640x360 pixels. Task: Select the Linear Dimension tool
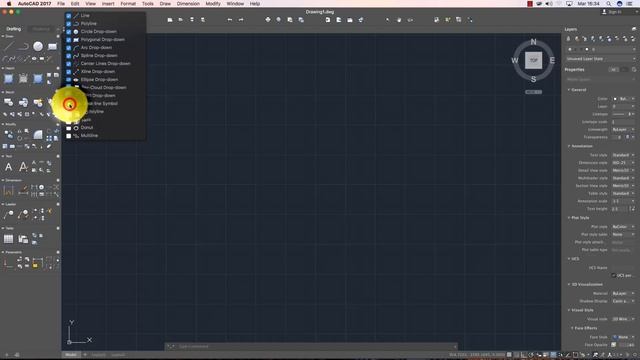coord(9,190)
